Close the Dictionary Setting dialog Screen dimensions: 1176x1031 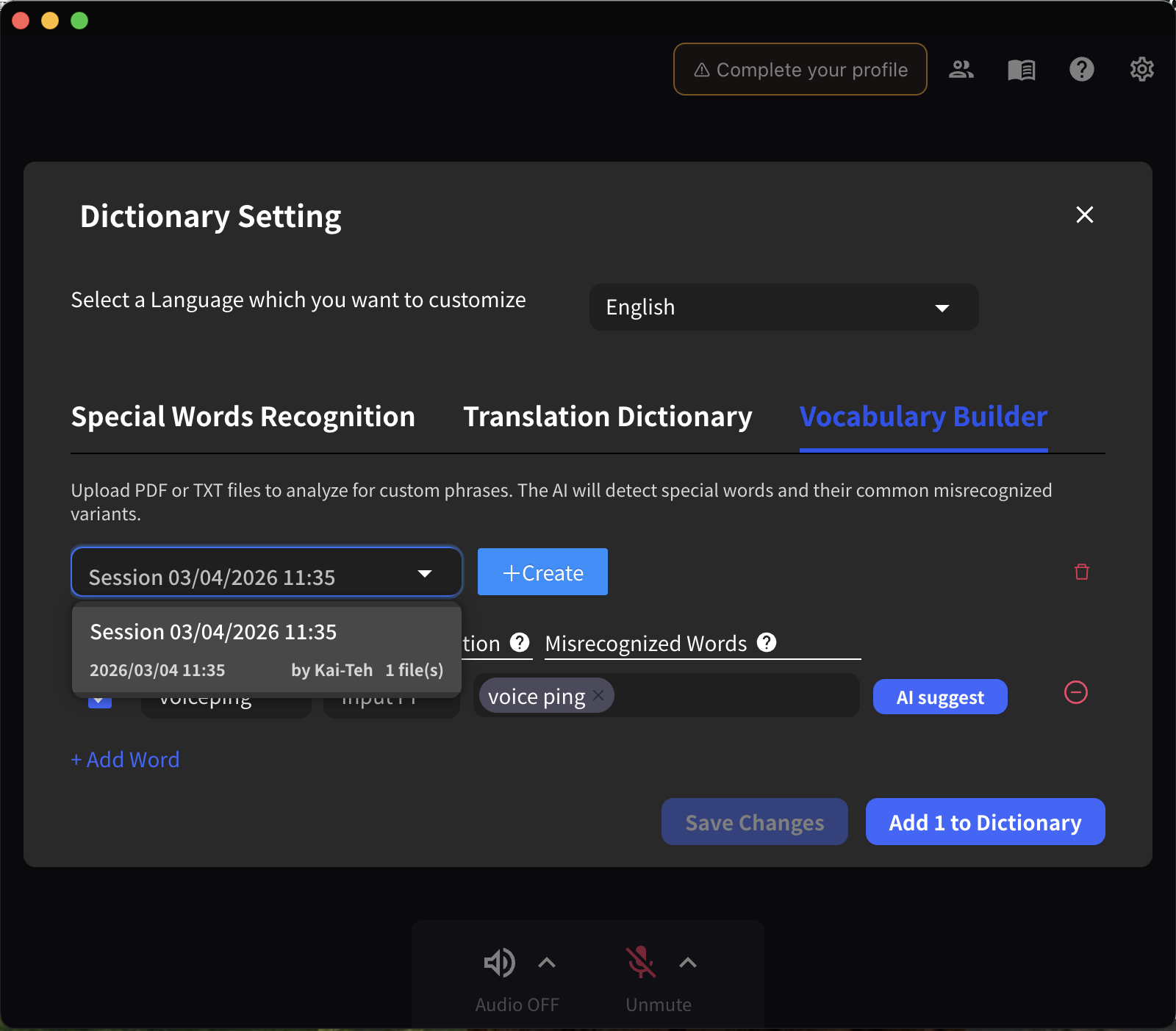[1084, 215]
